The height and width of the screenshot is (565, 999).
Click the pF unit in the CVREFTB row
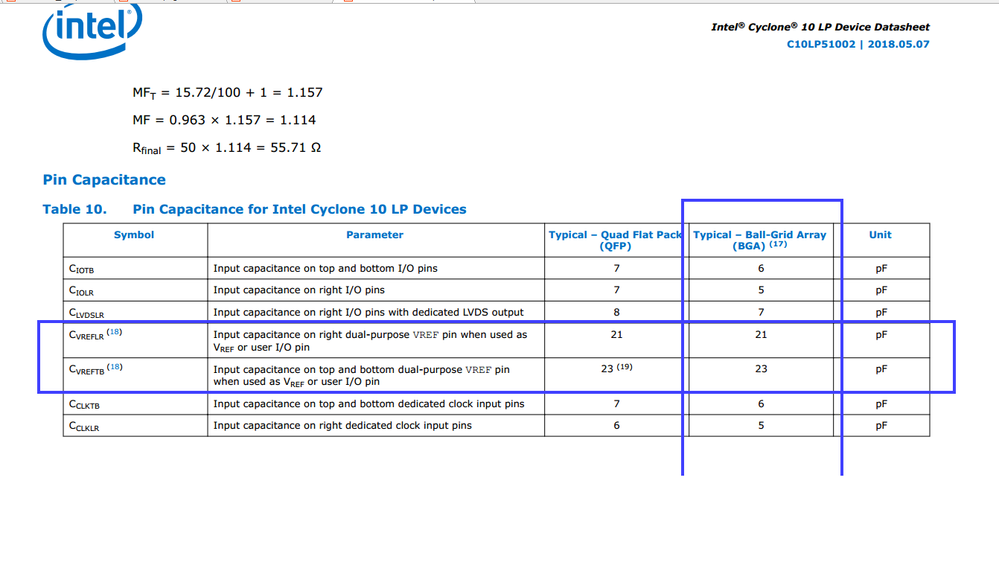[x=881, y=369]
